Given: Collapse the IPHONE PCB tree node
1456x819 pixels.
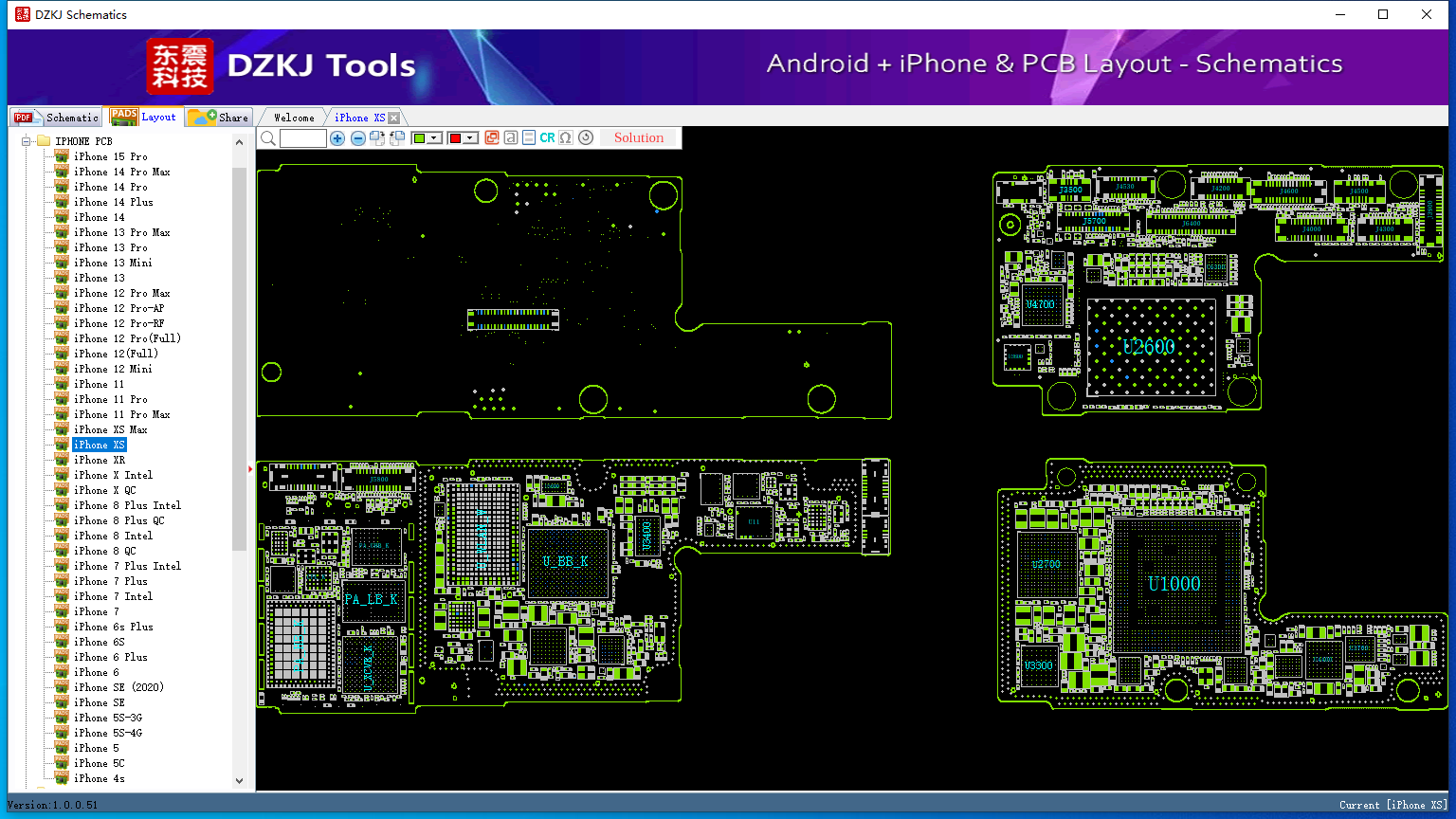Looking at the screenshot, I should 27,141.
